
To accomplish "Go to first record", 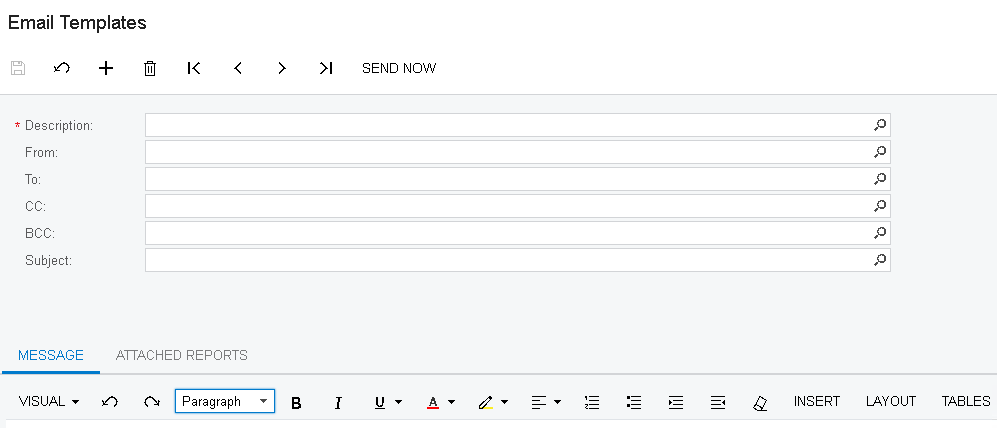I will pos(194,68).
